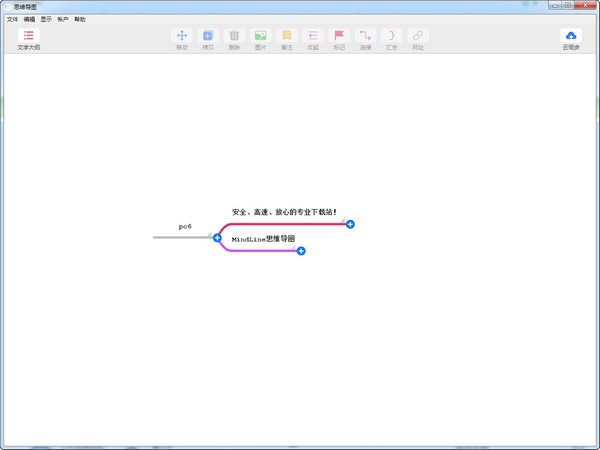
Task: Click the plus button at the red branch end
Action: [350, 224]
